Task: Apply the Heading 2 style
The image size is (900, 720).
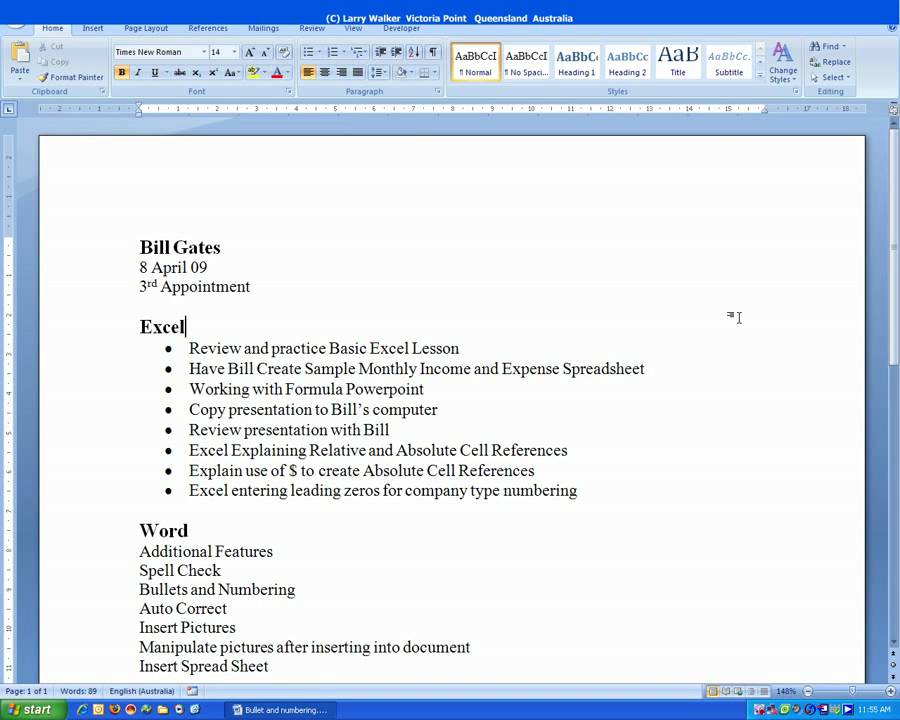Action: pos(627,62)
